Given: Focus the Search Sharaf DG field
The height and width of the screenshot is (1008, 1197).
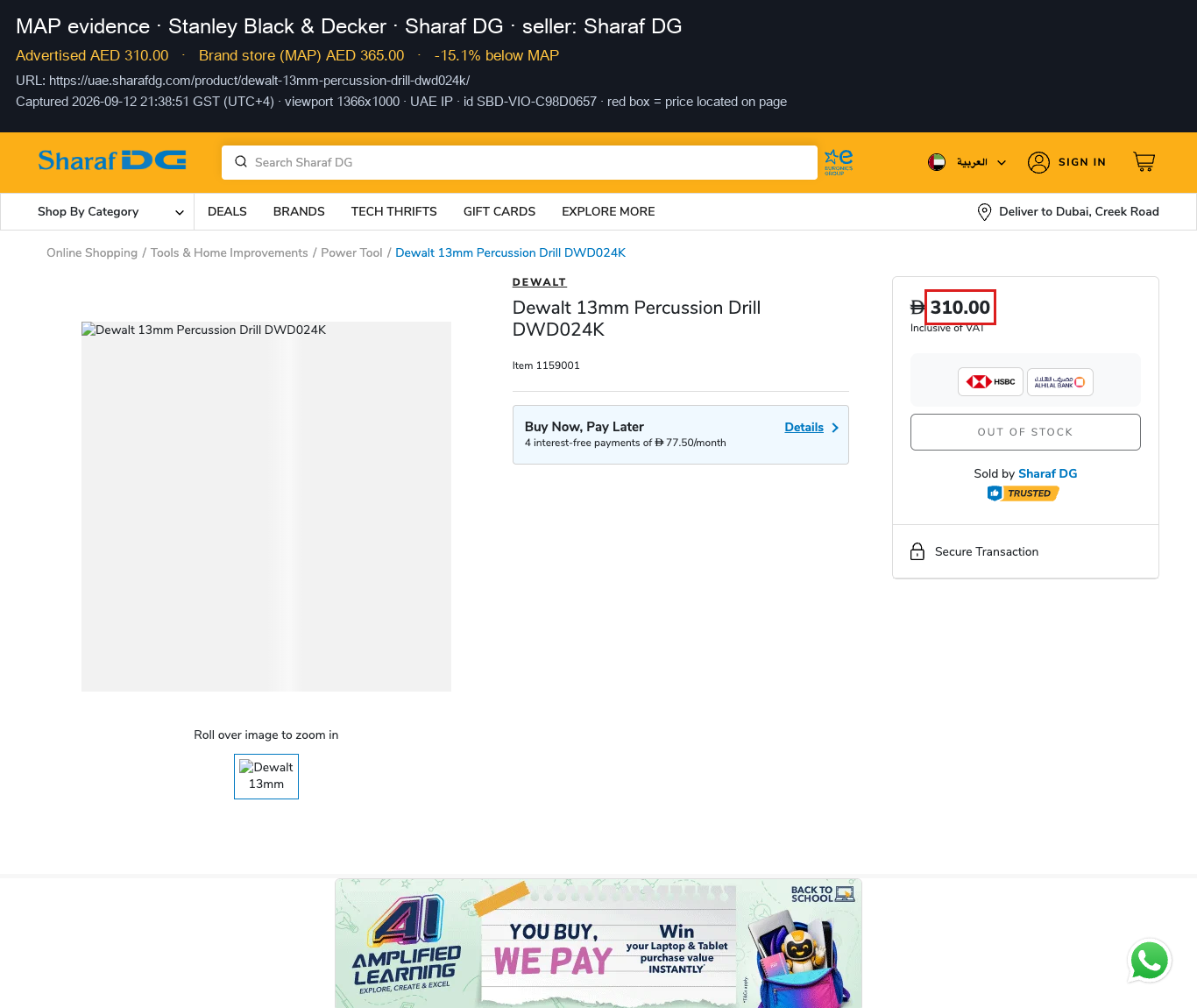Looking at the screenshot, I should [520, 163].
